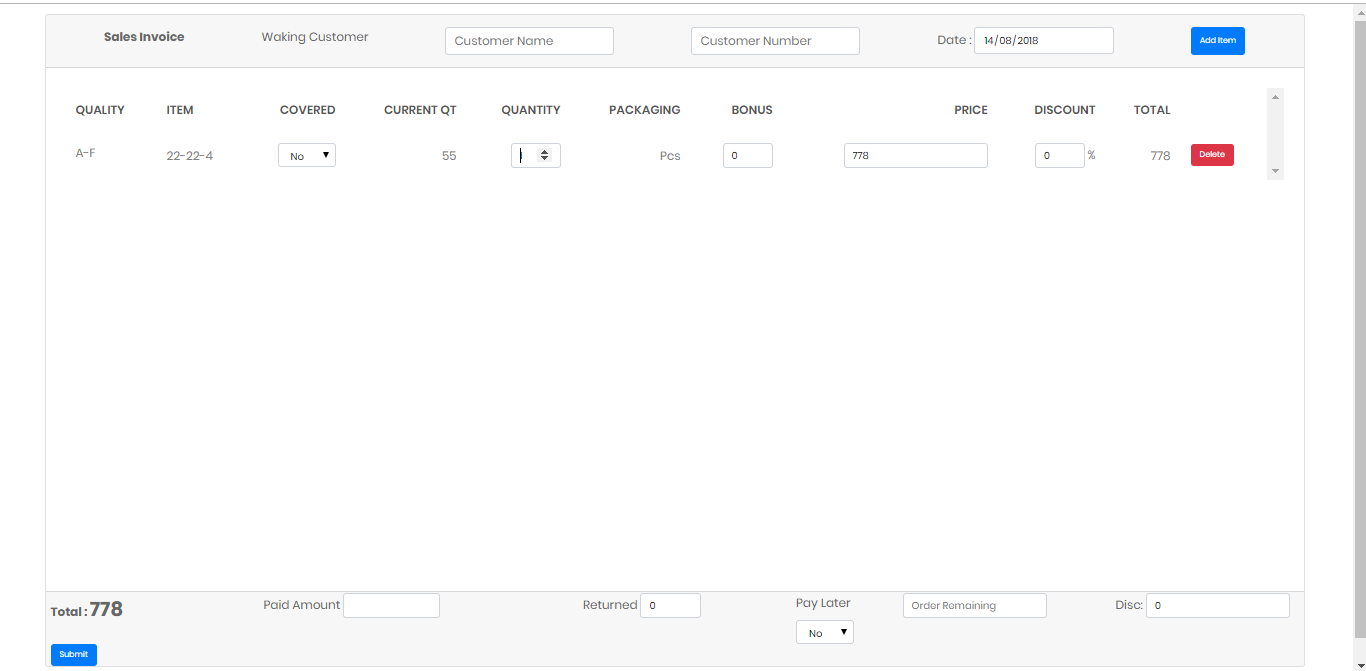Click the QUANTITY column header
The width and height of the screenshot is (1366, 671).
[x=531, y=110]
